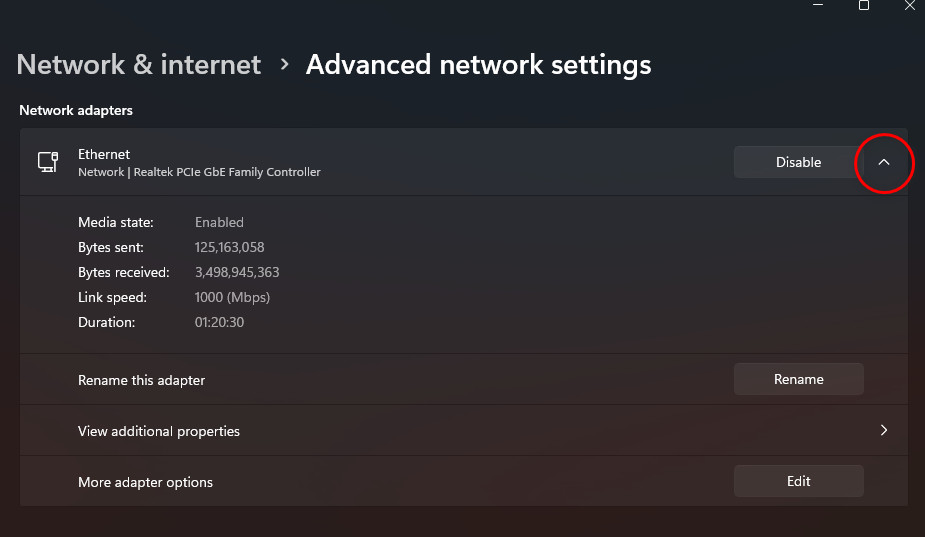
Task: Click the Bytes received value
Action: click(x=237, y=272)
